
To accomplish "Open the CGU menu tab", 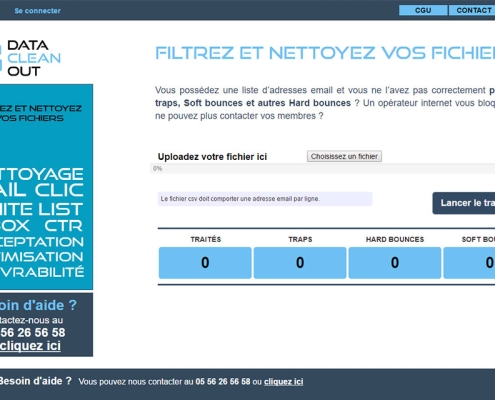I will click(423, 10).
